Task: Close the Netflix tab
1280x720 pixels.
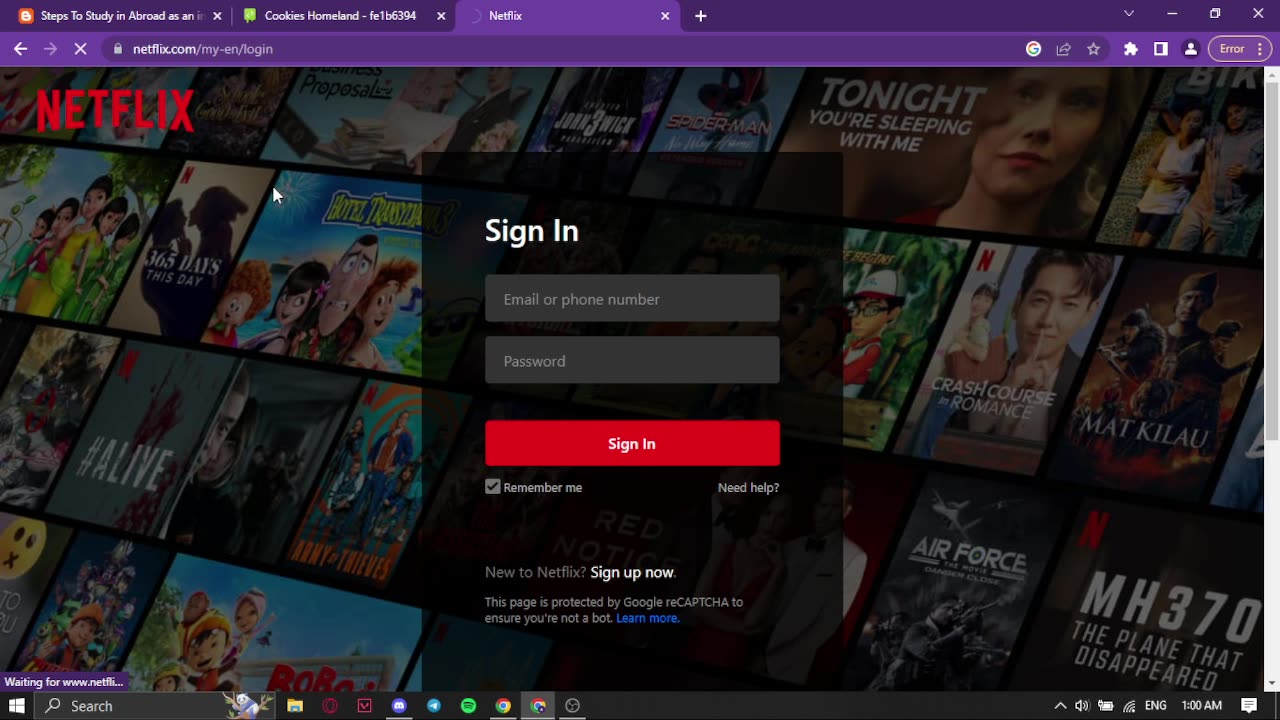Action: 665,16
